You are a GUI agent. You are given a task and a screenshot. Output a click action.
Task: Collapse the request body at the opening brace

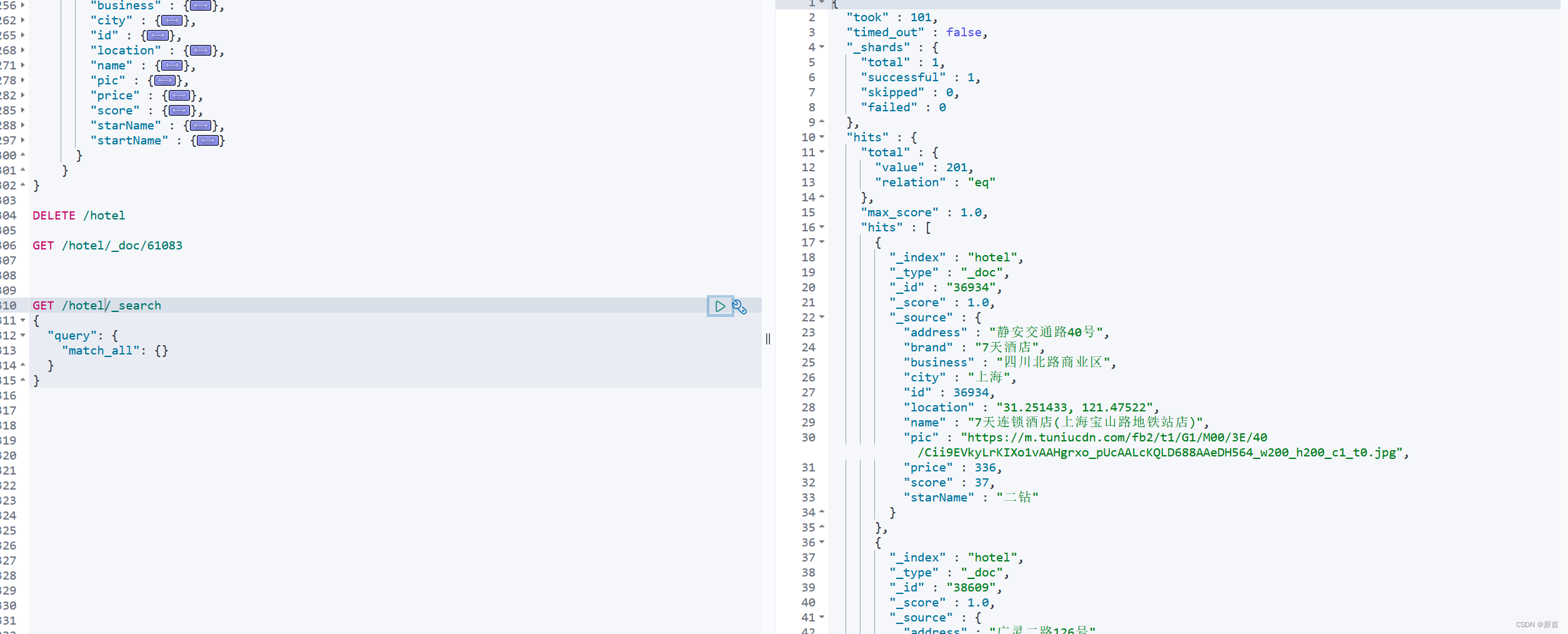pos(23,320)
